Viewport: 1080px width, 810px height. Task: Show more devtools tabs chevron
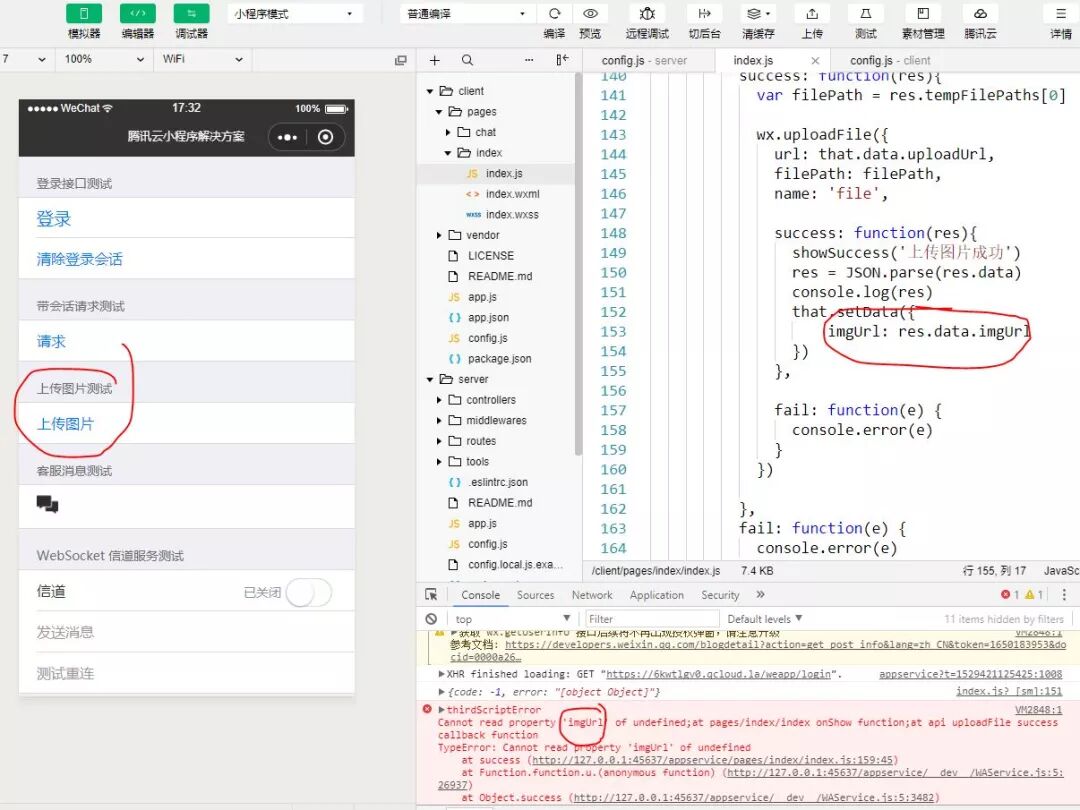coord(760,594)
